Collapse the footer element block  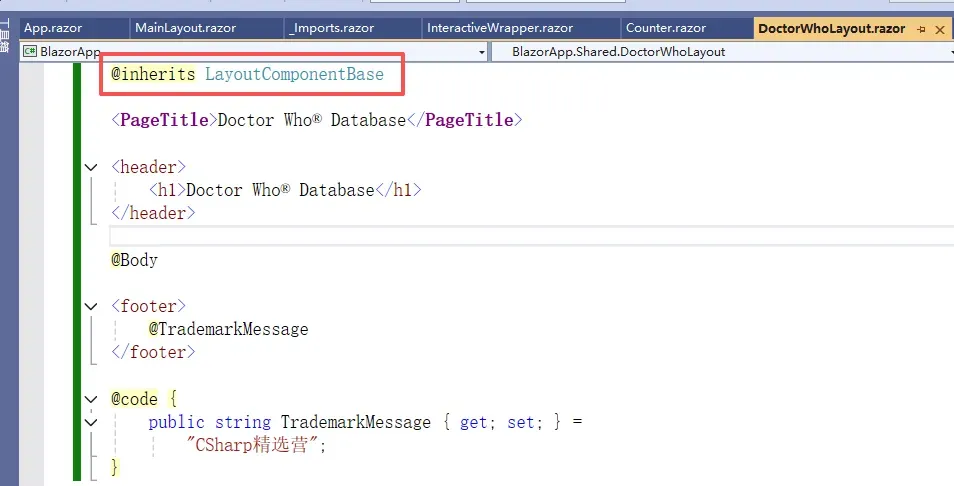[91, 306]
